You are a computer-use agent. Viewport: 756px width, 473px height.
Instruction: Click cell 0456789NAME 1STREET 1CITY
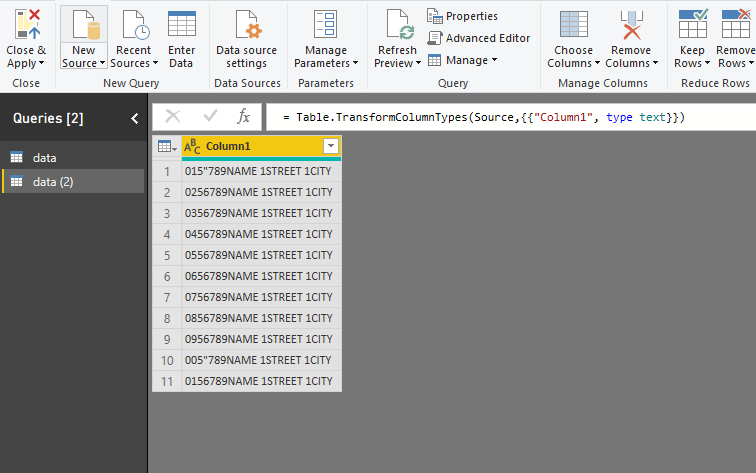pyautogui.click(x=261, y=234)
